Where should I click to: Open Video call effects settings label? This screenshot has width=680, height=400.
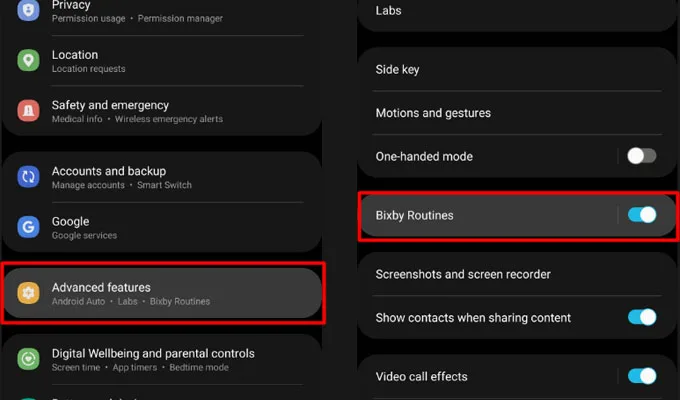click(x=422, y=377)
